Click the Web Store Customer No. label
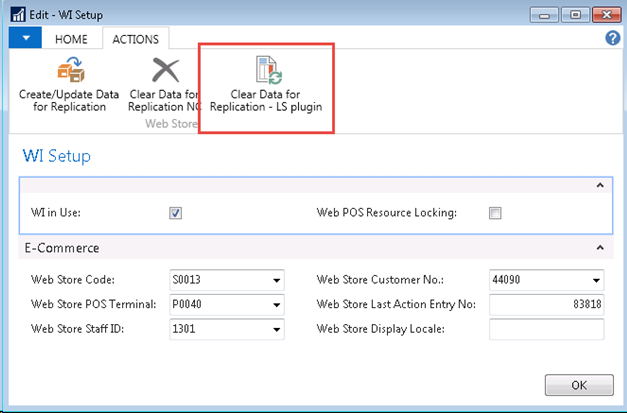 tap(380, 280)
